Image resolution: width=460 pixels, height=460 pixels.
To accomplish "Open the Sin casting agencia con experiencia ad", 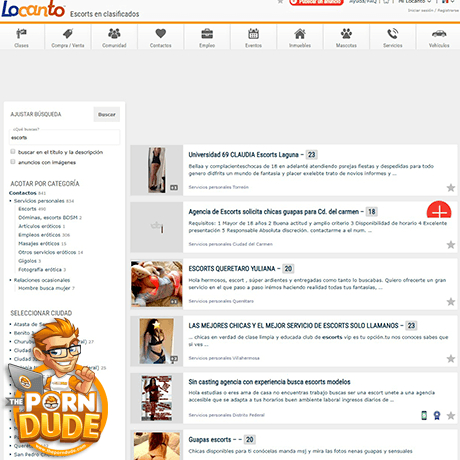I will coord(269,382).
